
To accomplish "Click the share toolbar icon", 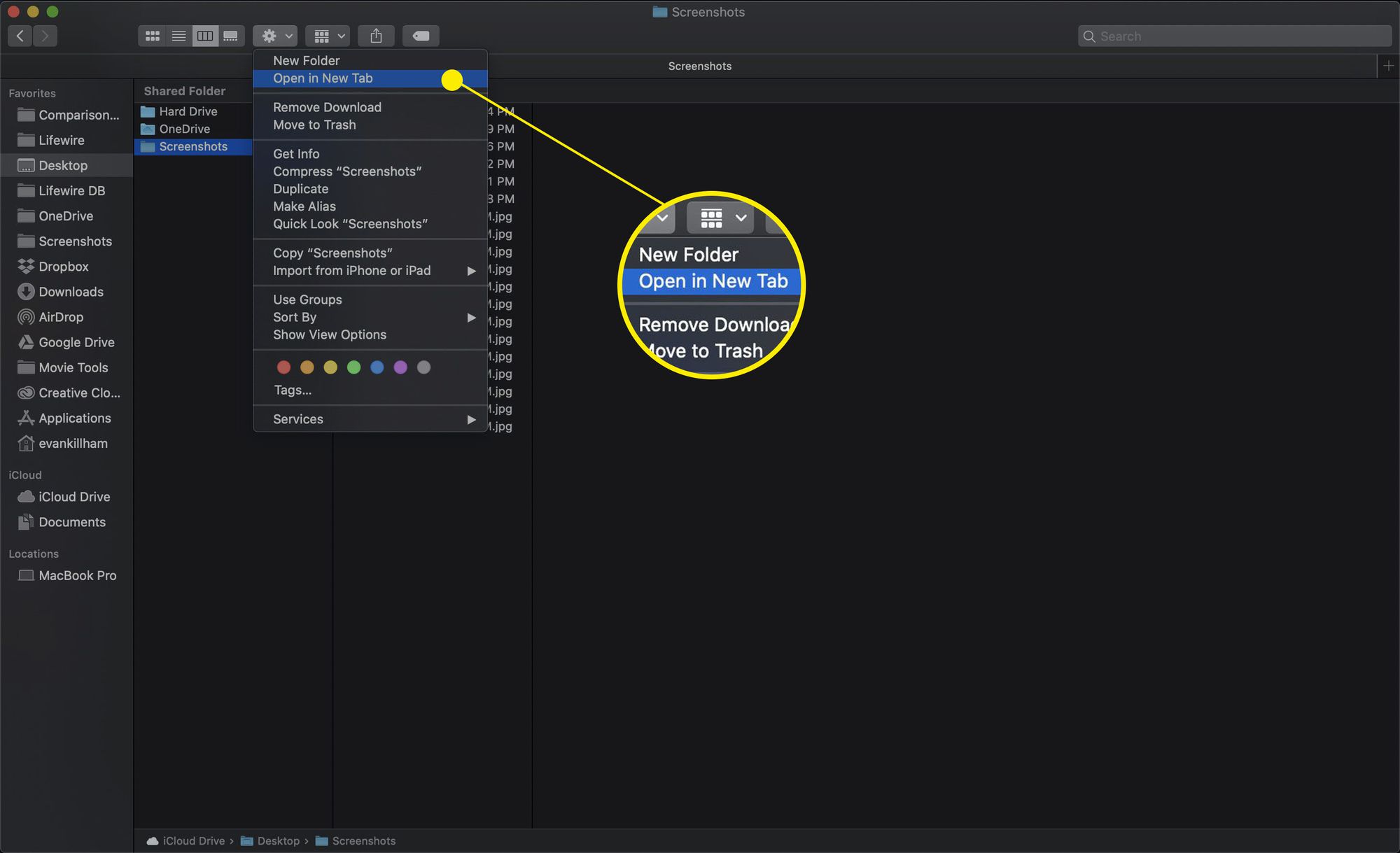I will tap(376, 35).
